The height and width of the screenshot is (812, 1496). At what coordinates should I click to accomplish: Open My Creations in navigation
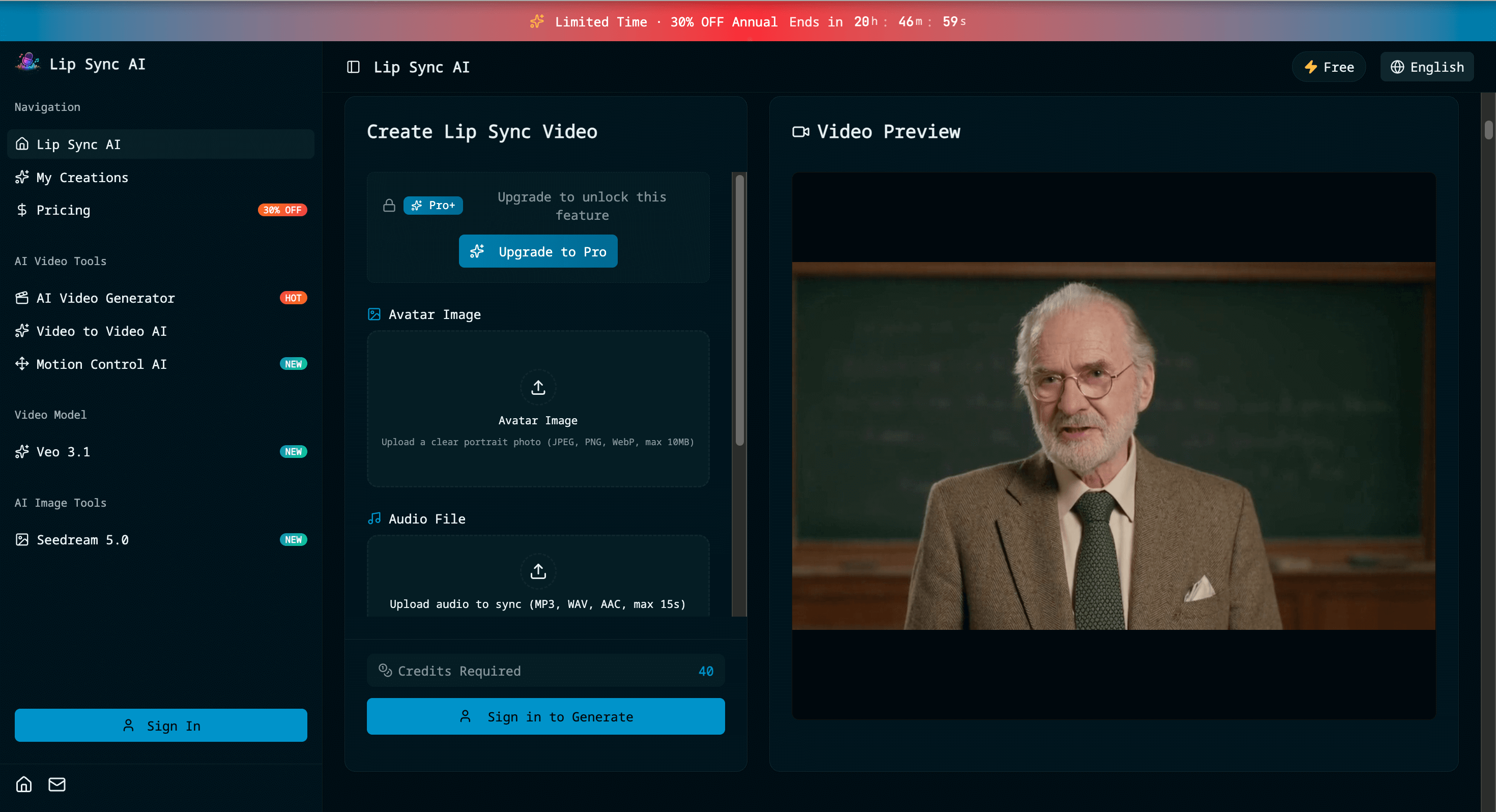coord(82,177)
